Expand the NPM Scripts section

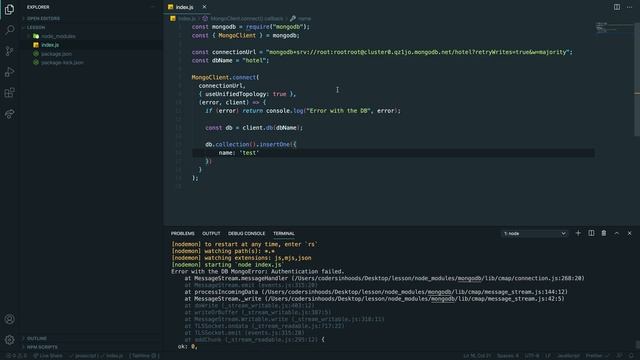[42, 347]
